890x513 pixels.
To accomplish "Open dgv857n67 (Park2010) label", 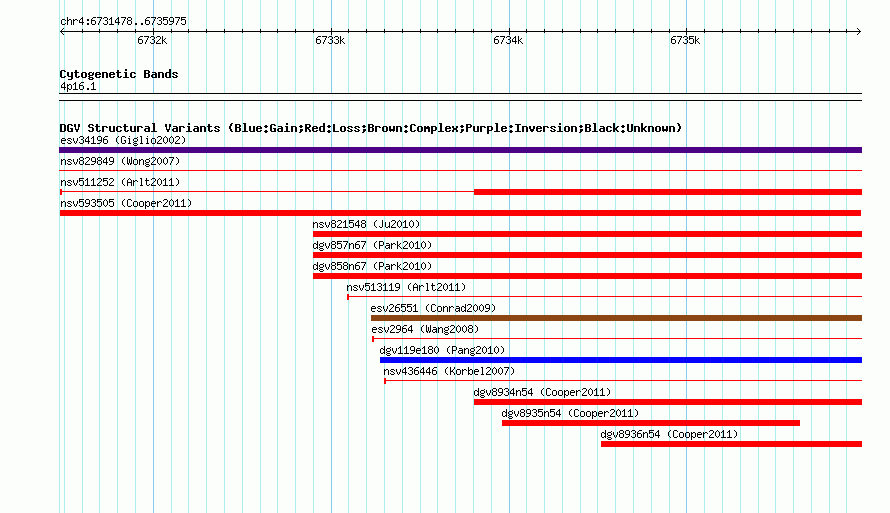I will point(372,245).
